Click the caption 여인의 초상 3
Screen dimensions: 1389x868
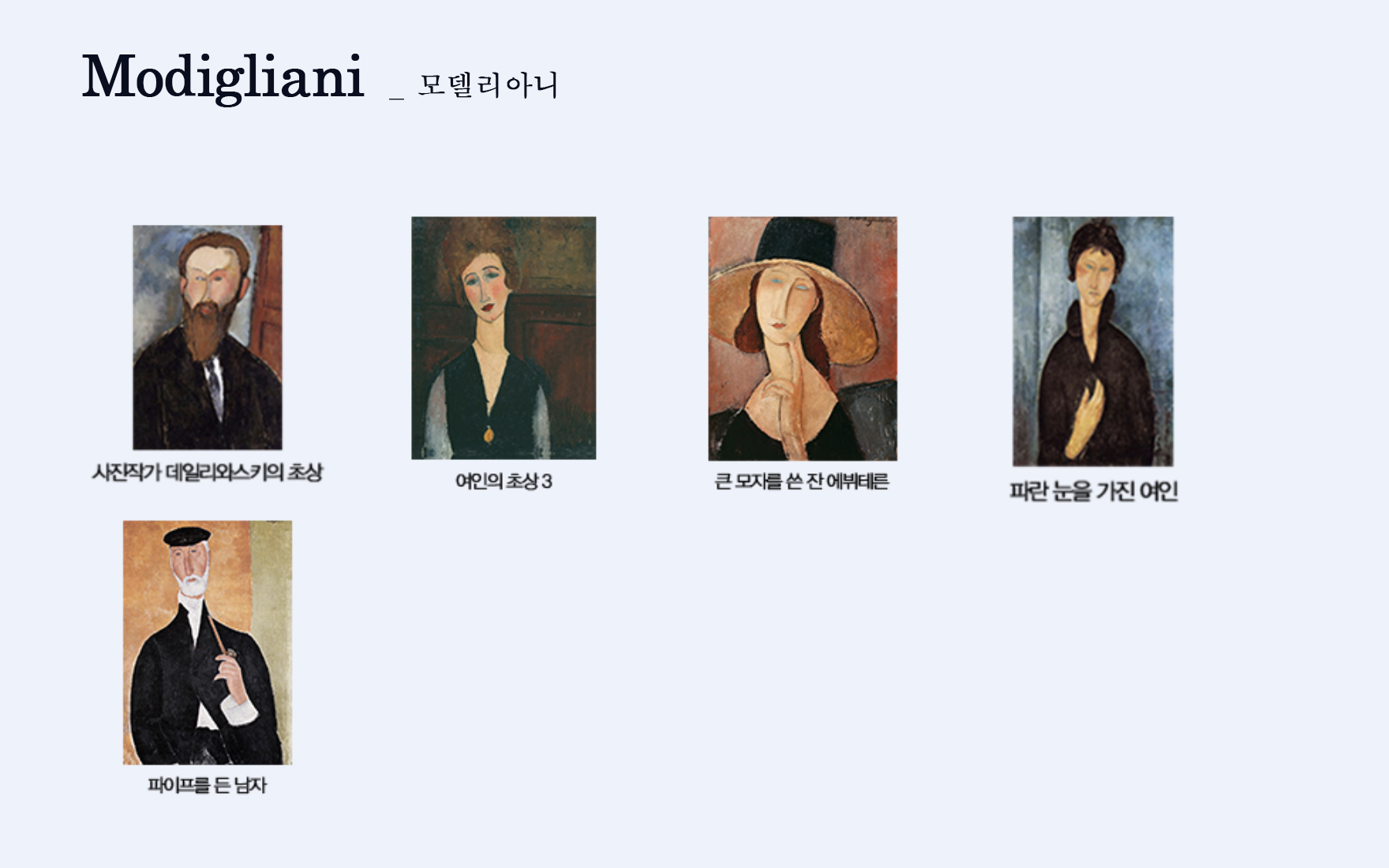point(504,481)
